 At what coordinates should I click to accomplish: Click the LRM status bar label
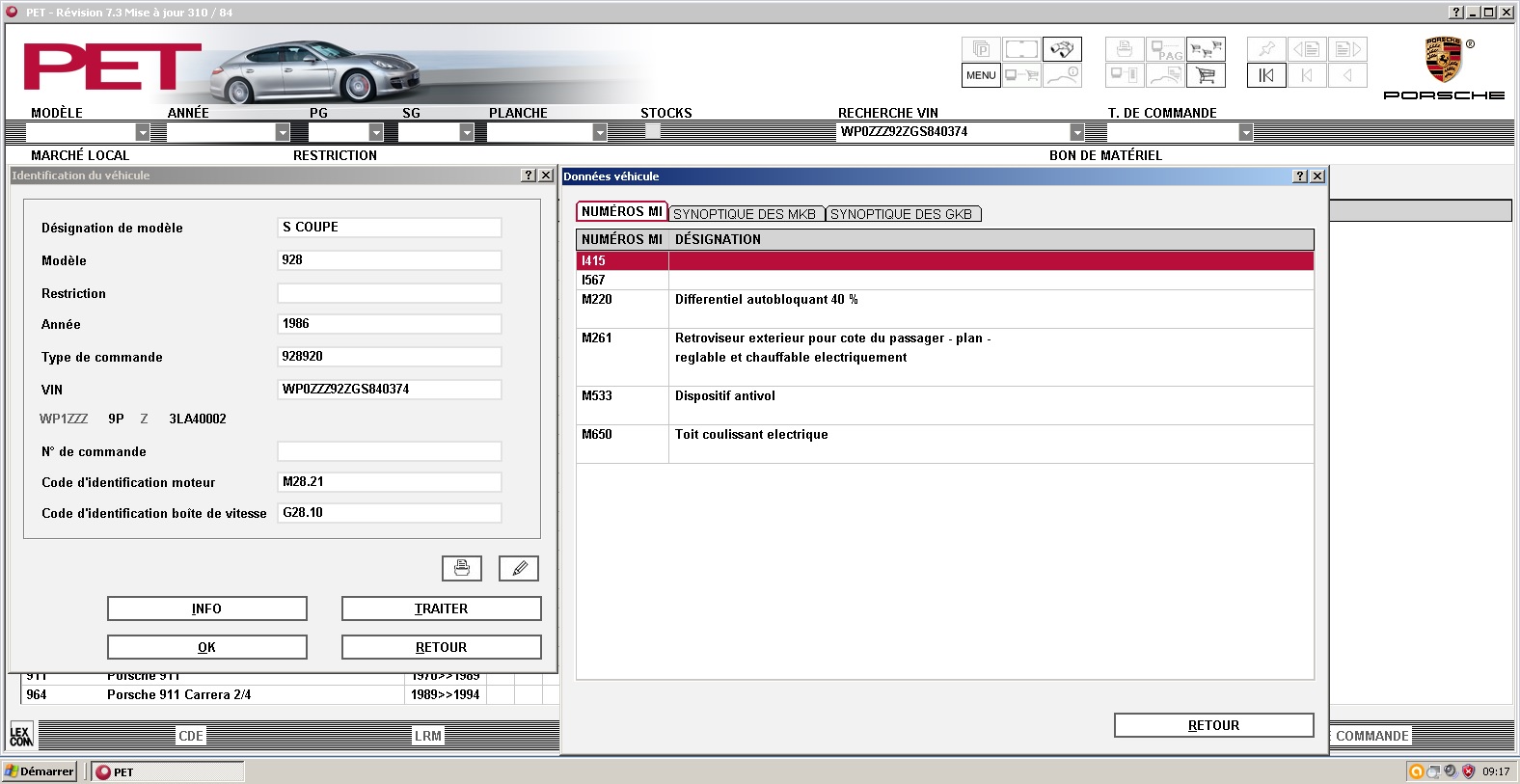pos(428,736)
